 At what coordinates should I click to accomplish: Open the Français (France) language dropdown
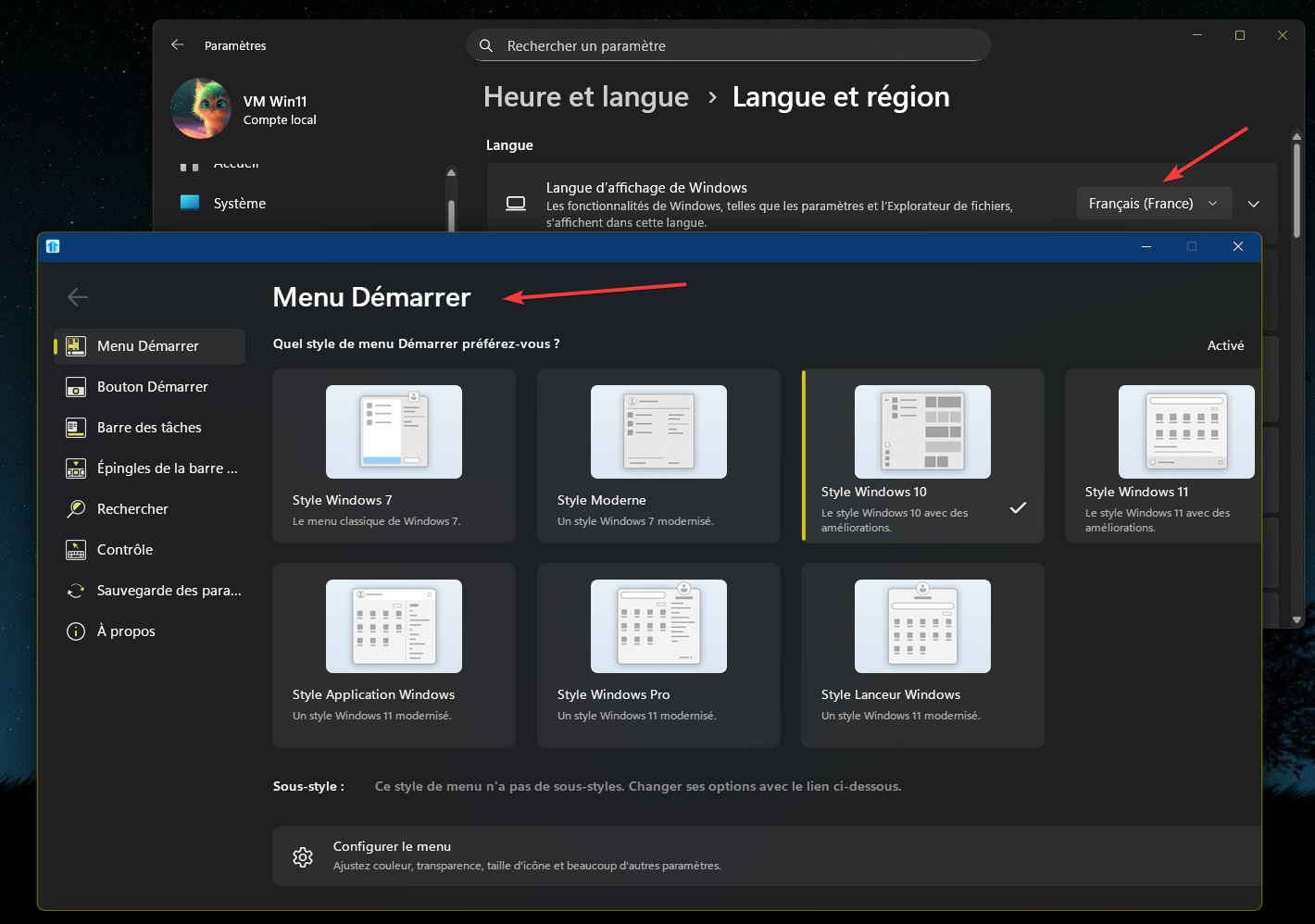pyautogui.click(x=1153, y=204)
